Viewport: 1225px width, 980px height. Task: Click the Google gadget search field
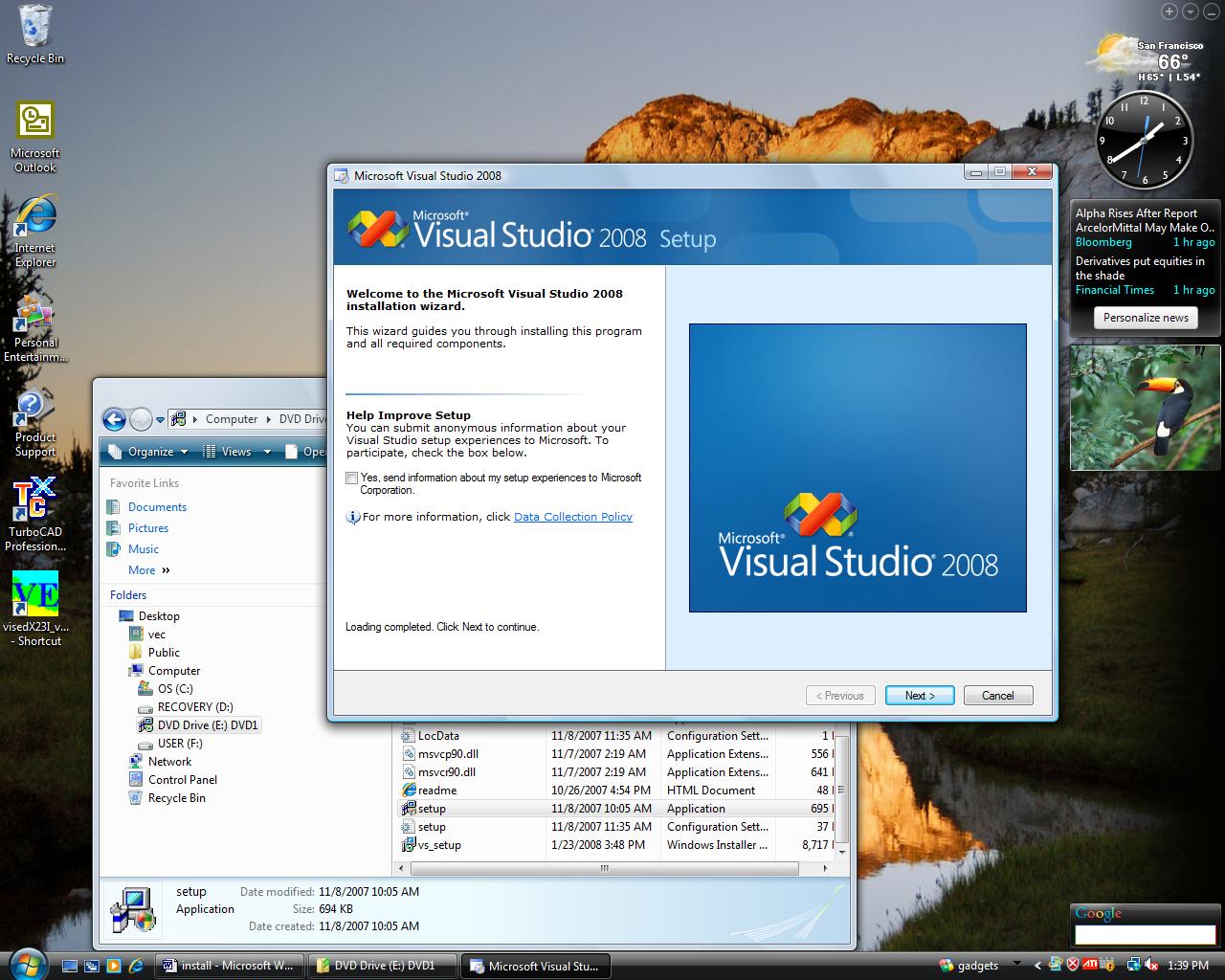1146,935
